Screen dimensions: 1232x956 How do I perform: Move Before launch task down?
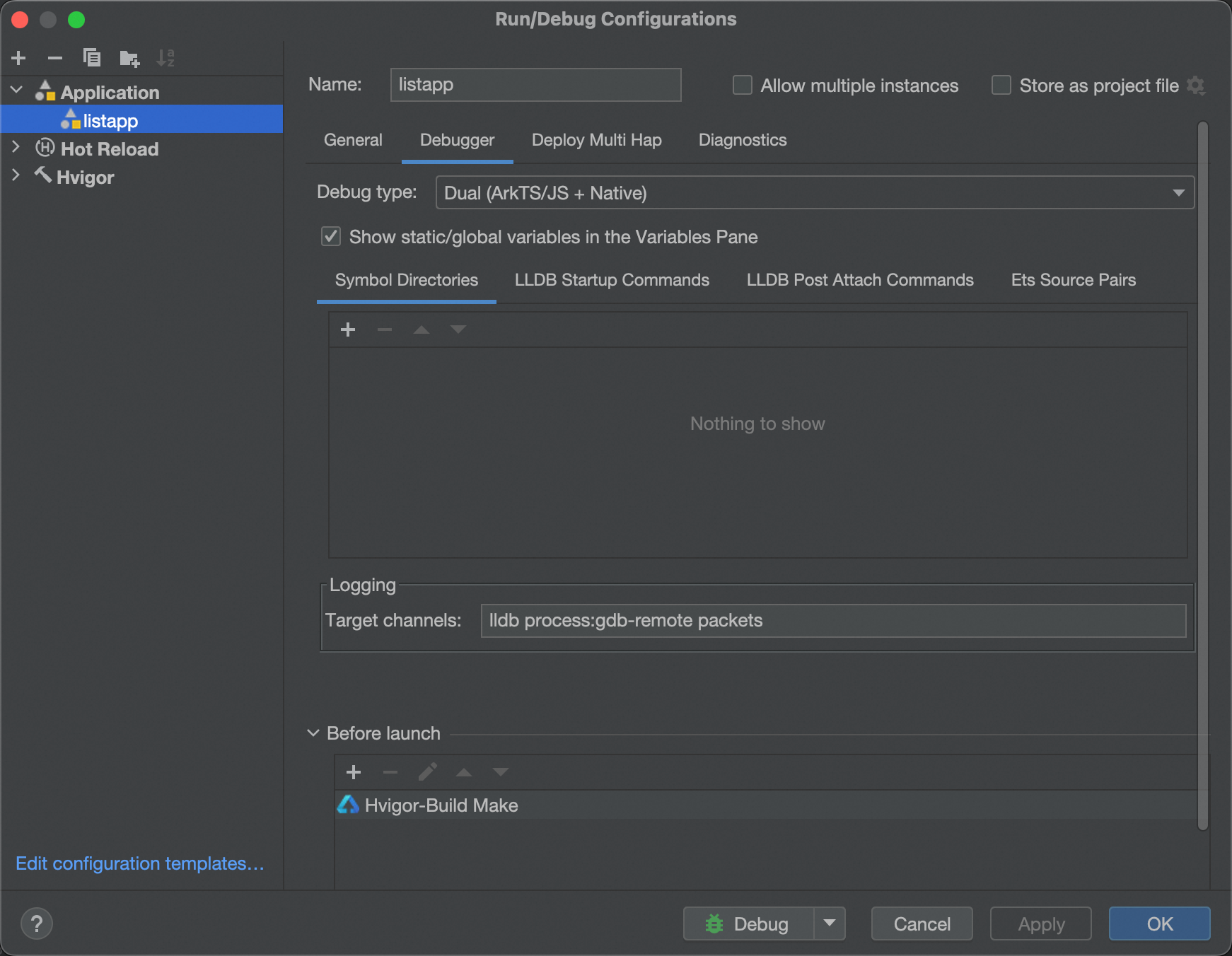[501, 772]
